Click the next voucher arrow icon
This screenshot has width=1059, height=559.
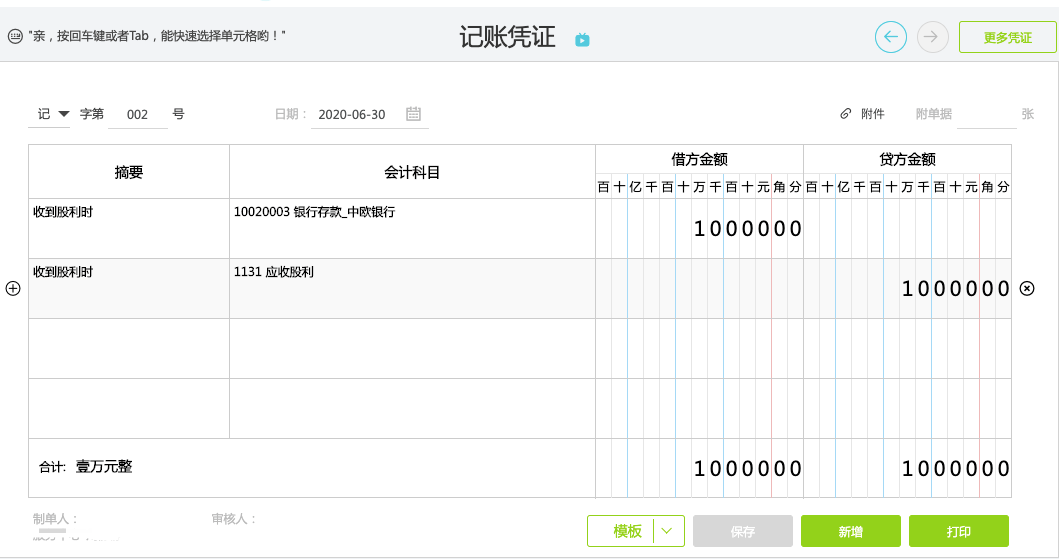933,36
